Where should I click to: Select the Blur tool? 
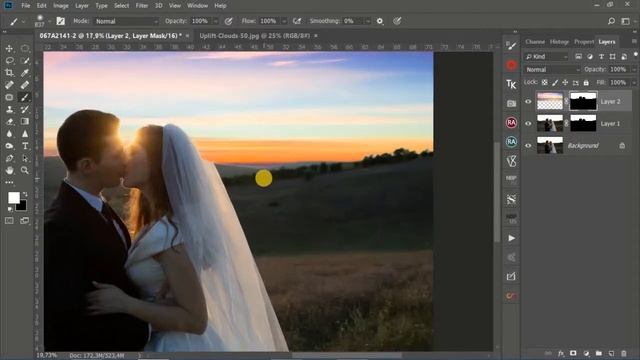[9, 134]
